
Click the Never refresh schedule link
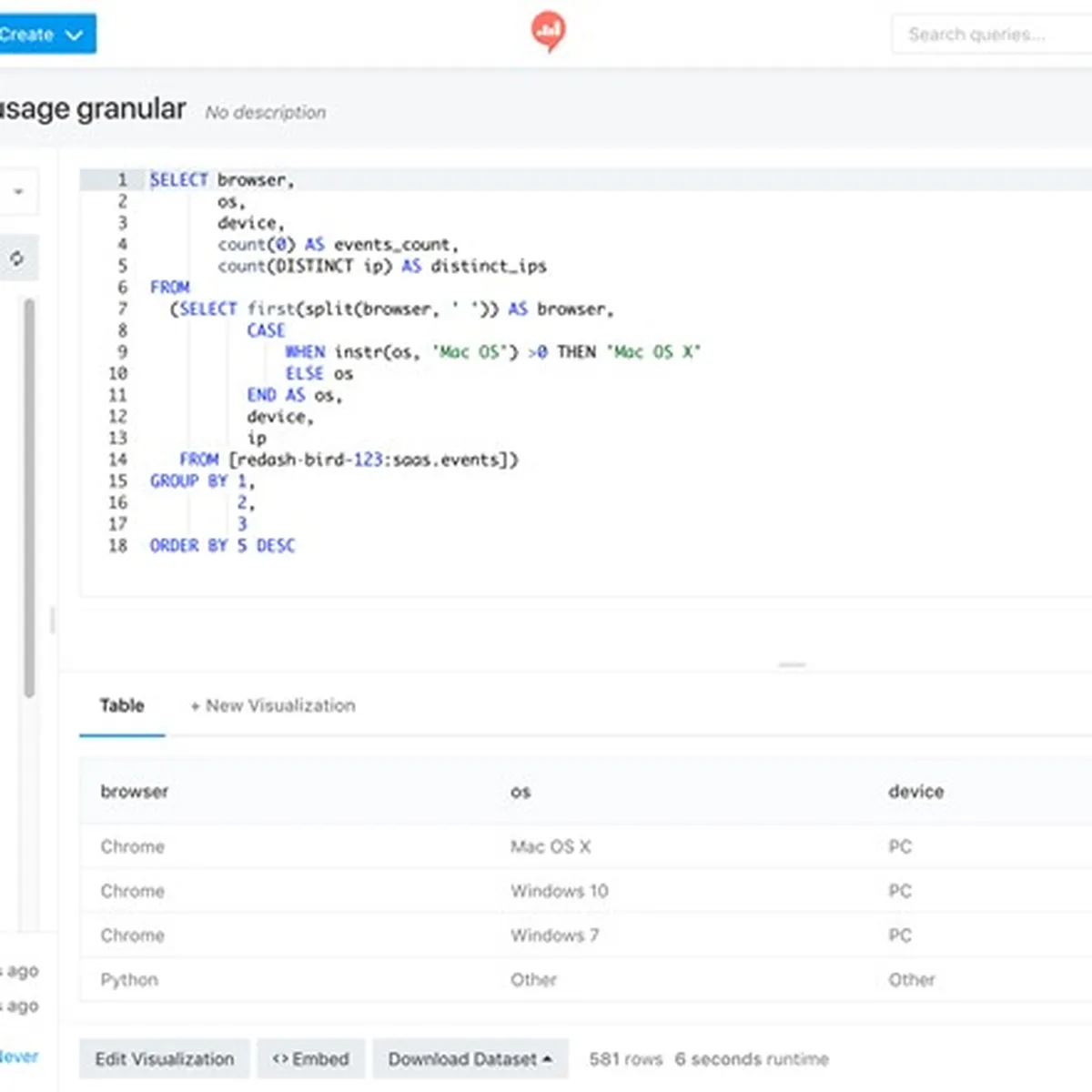coord(19,1057)
